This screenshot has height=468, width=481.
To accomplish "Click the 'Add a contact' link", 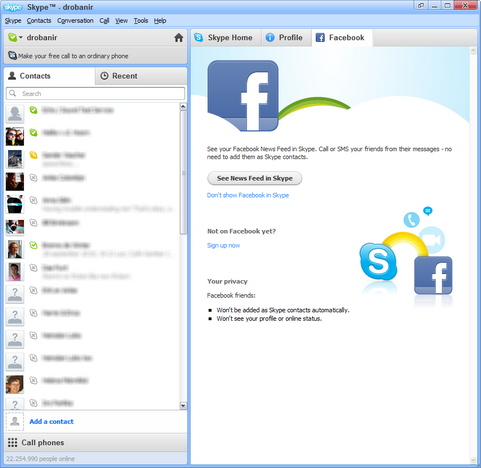I will tap(51, 421).
